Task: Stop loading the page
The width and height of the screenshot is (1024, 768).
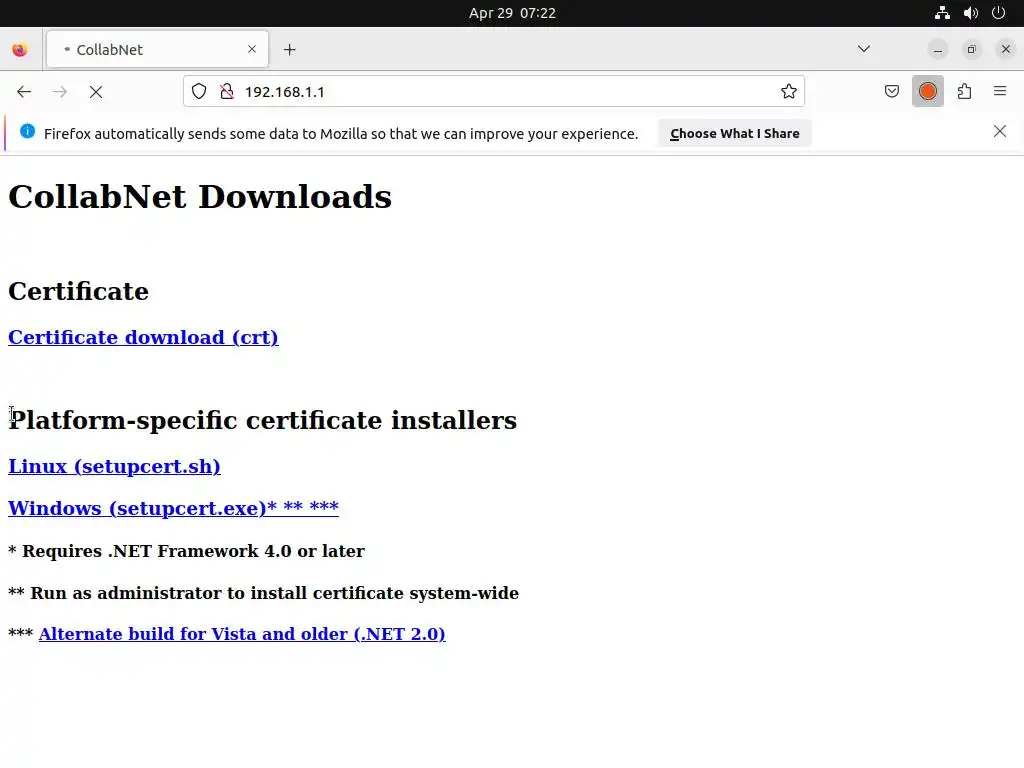Action: [x=96, y=91]
